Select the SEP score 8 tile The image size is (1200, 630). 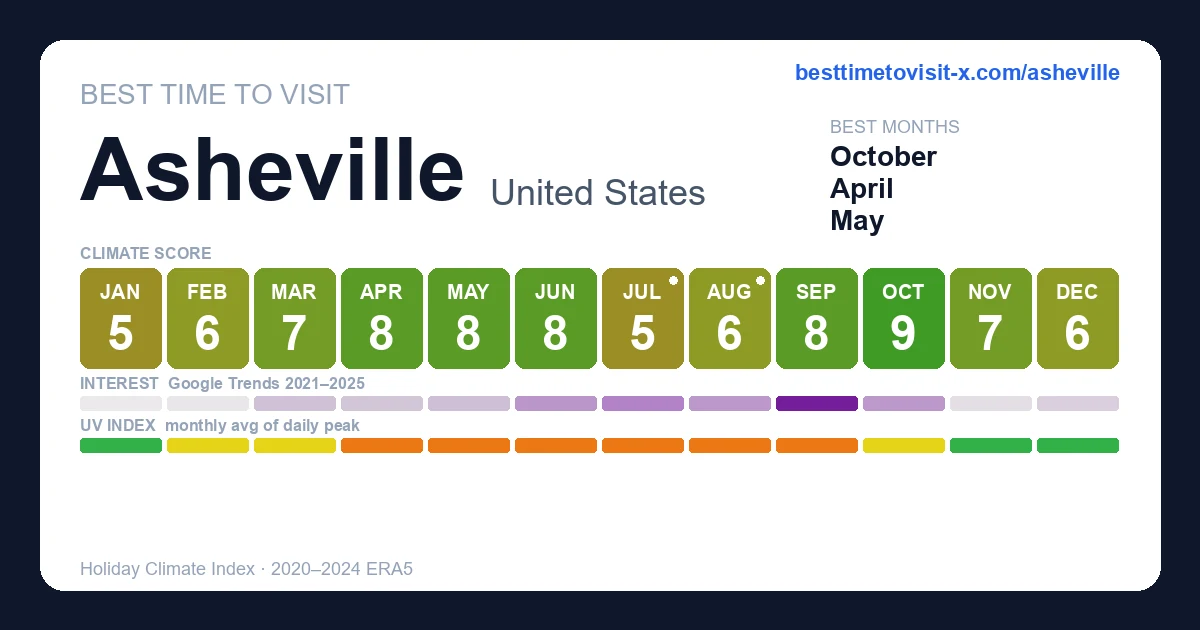[817, 318]
